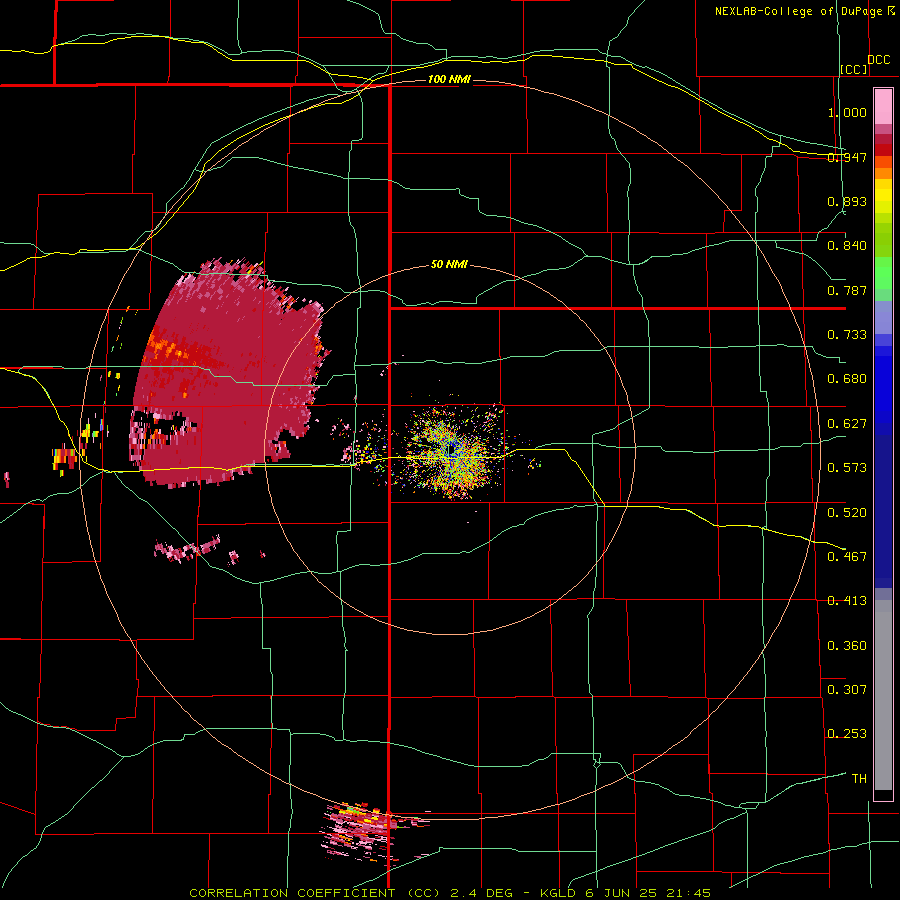Image resolution: width=900 pixels, height=900 pixels.
Task: Click the 21:45 timestamp
Action: point(688,893)
